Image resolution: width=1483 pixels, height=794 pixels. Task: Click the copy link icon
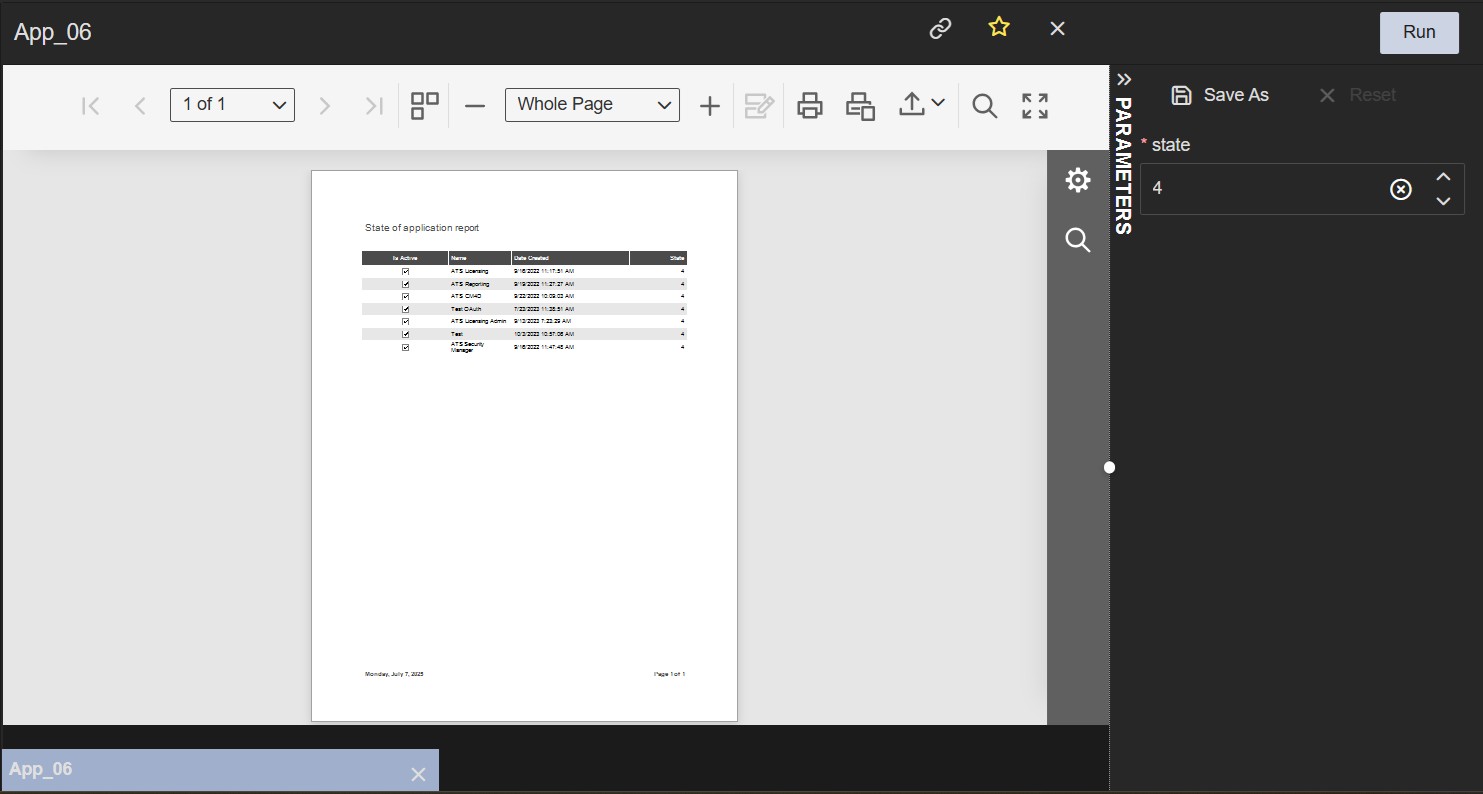[x=940, y=29]
